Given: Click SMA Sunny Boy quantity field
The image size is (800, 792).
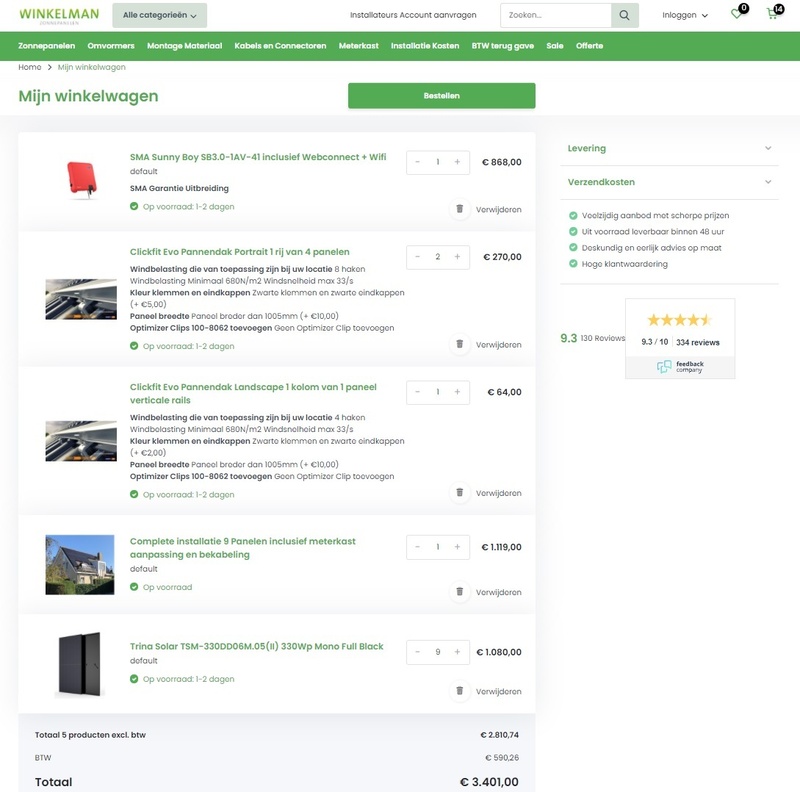Looking at the screenshot, I should pos(438,162).
